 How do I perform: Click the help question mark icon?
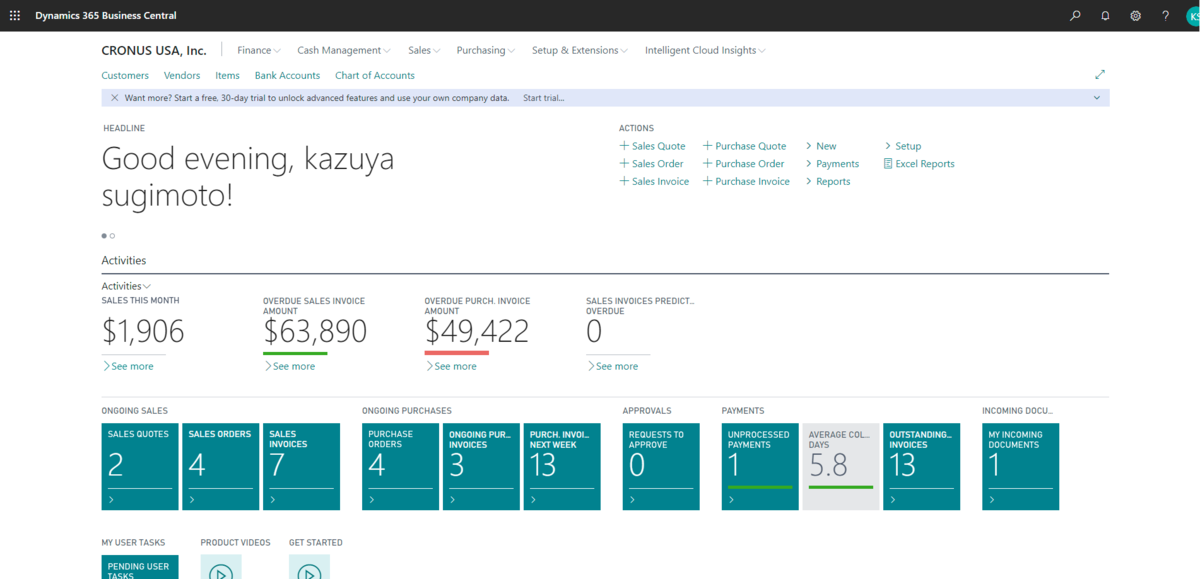click(1165, 15)
